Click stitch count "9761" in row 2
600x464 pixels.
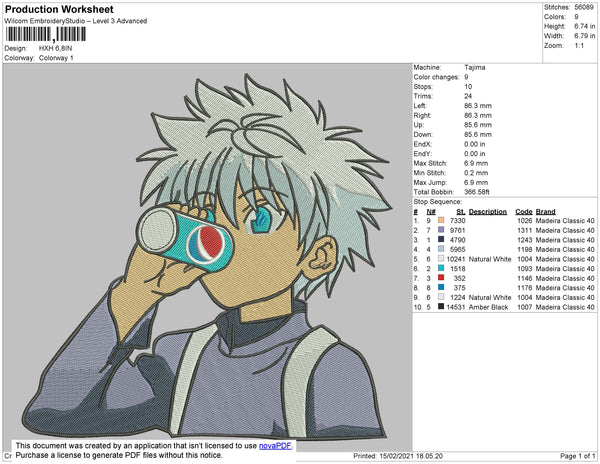pos(458,230)
